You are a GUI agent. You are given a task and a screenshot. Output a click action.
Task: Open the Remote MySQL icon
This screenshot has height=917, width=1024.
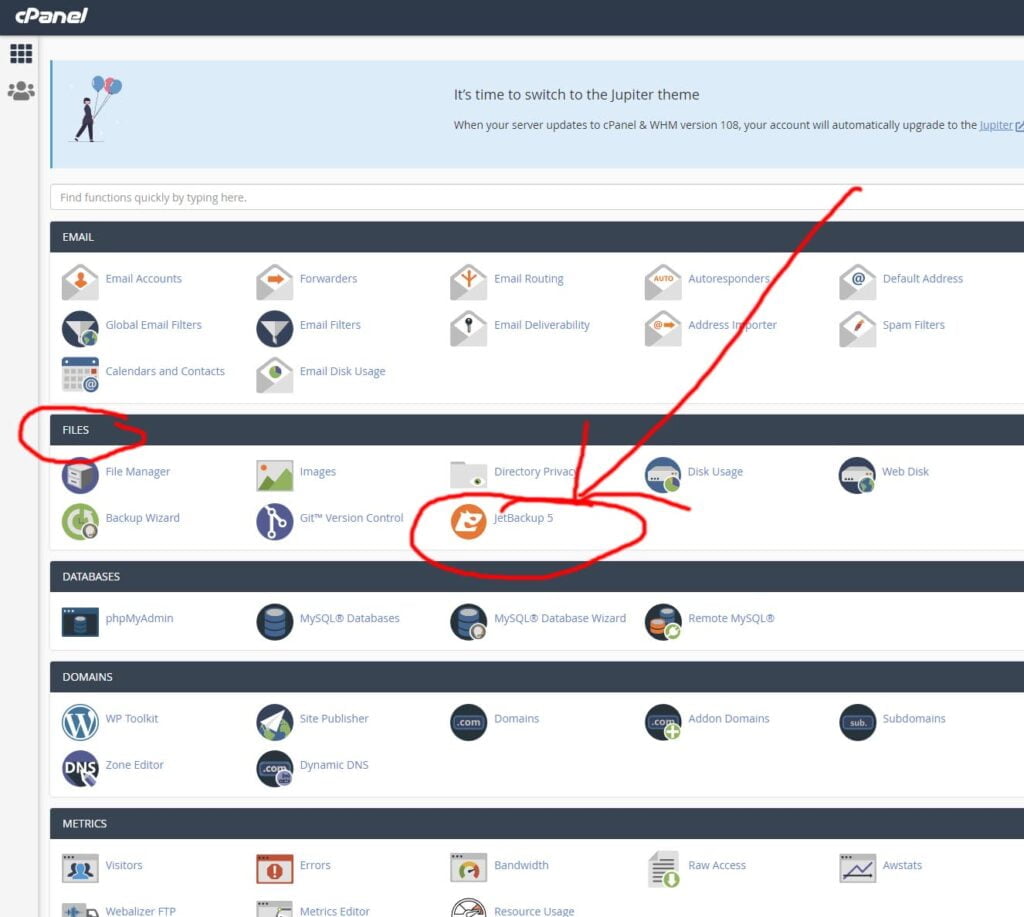663,621
